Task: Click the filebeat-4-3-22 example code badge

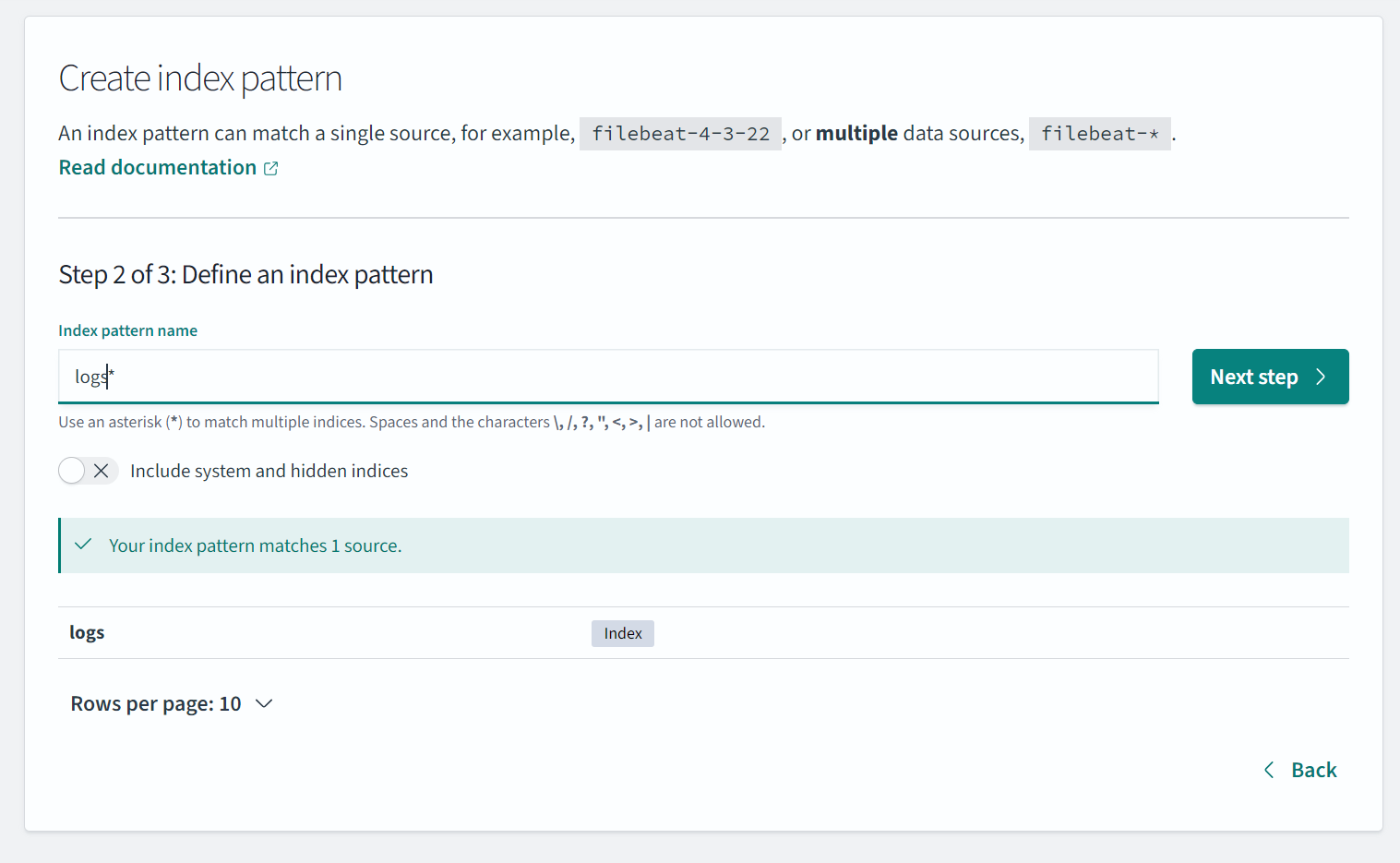Action: click(680, 134)
